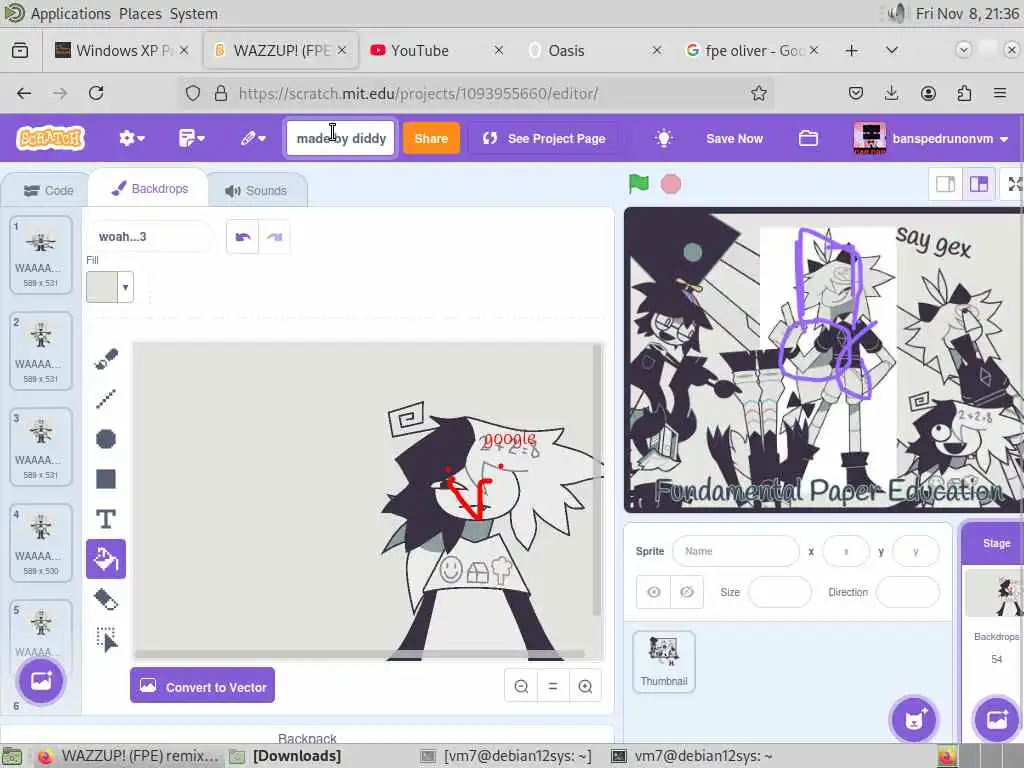1024x768 pixels.
Task: Switch to the Backdrops tab
Action: [x=150, y=189]
